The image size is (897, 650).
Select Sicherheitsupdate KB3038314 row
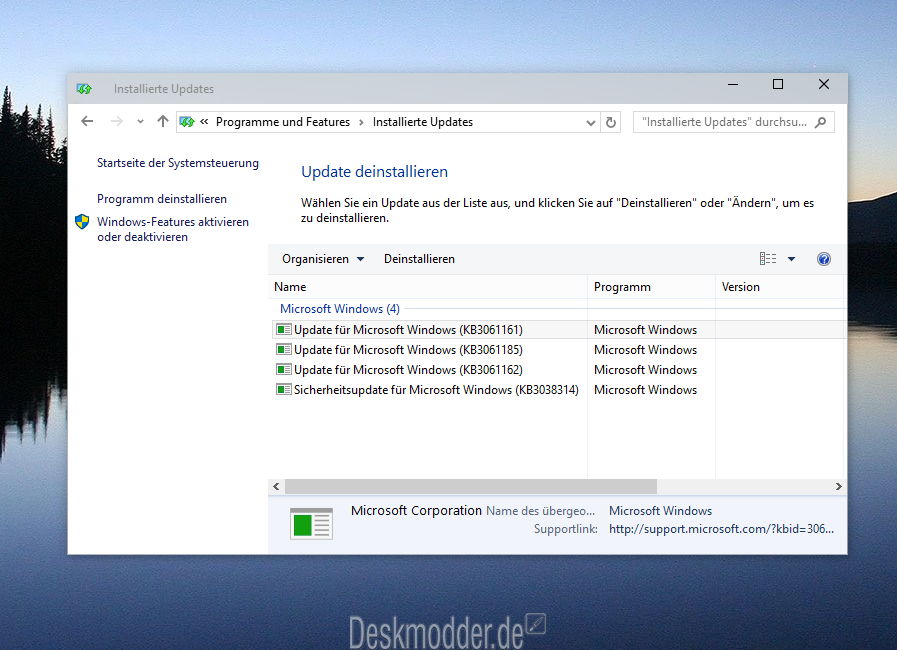558,390
